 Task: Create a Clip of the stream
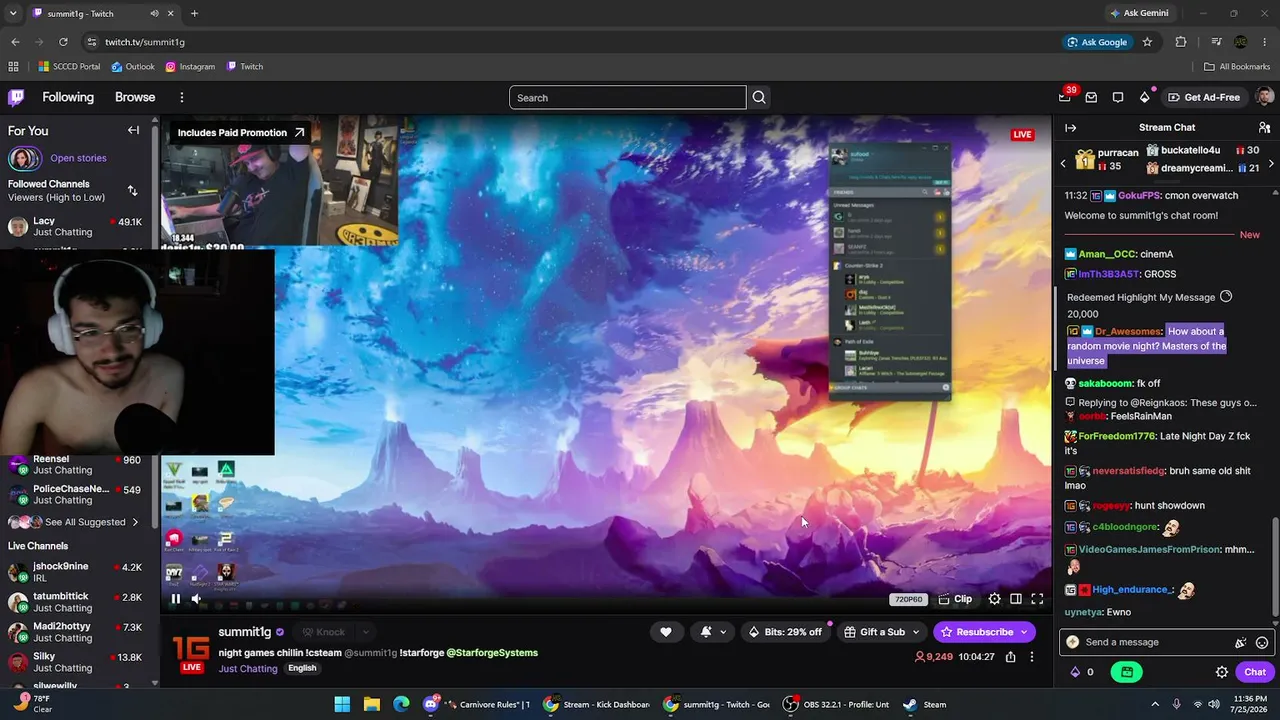[955, 599]
